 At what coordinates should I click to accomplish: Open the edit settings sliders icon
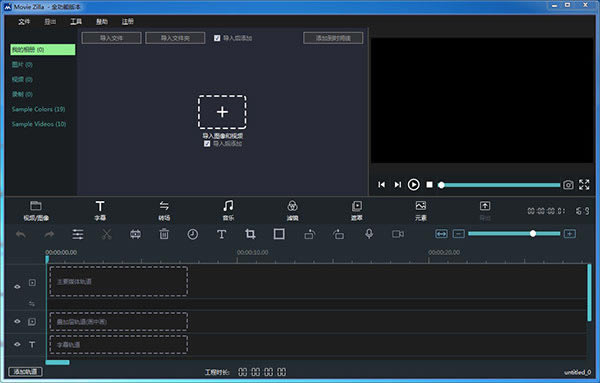78,234
